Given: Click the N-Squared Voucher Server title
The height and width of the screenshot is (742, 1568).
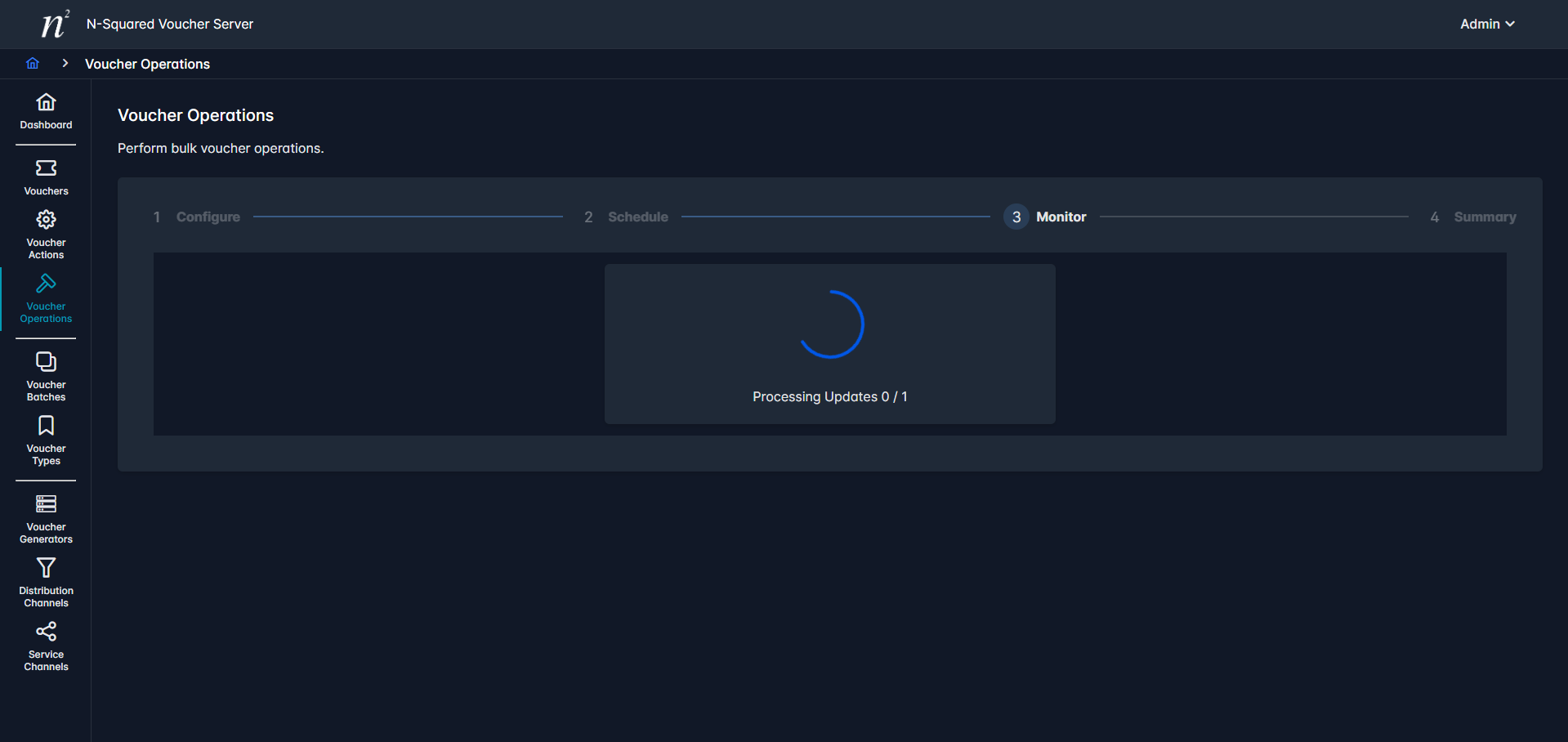Looking at the screenshot, I should pyautogui.click(x=170, y=25).
